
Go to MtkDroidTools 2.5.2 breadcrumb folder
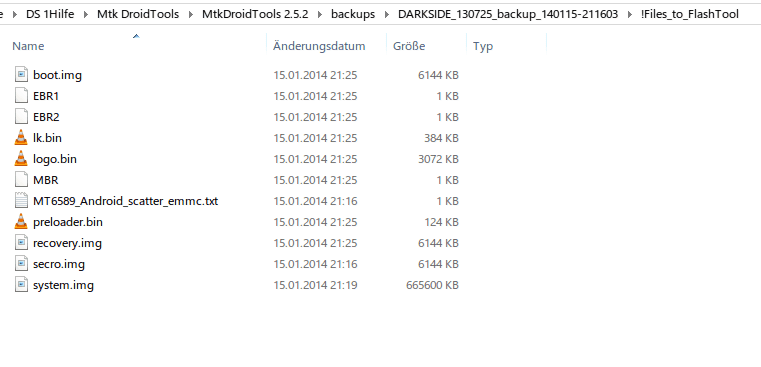(255, 14)
